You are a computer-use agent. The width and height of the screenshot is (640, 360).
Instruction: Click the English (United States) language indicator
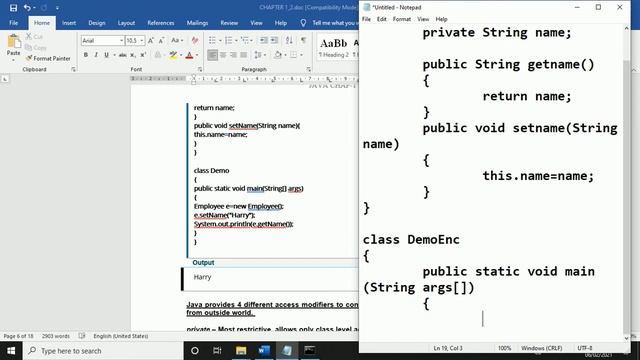(x=120, y=336)
